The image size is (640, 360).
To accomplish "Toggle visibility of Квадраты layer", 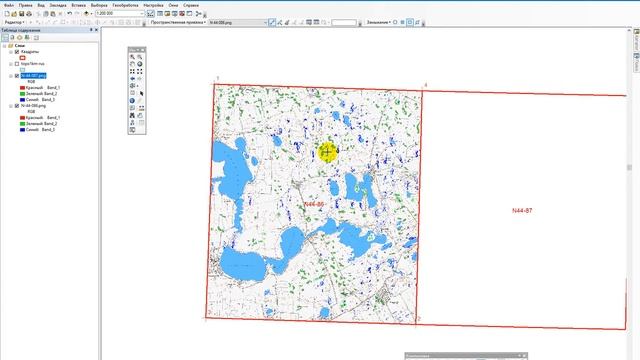I will [17, 52].
